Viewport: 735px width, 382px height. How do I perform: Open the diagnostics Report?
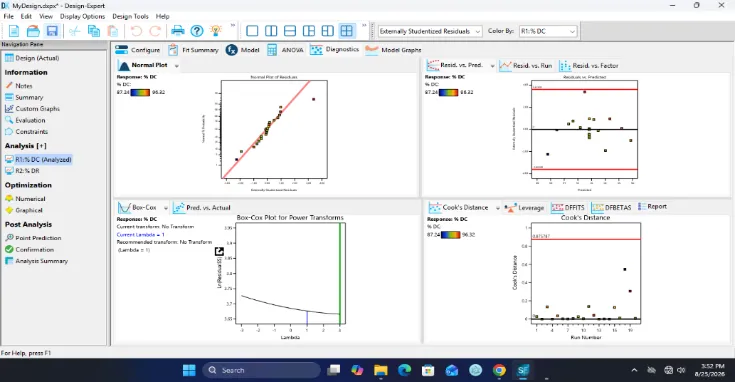652,207
